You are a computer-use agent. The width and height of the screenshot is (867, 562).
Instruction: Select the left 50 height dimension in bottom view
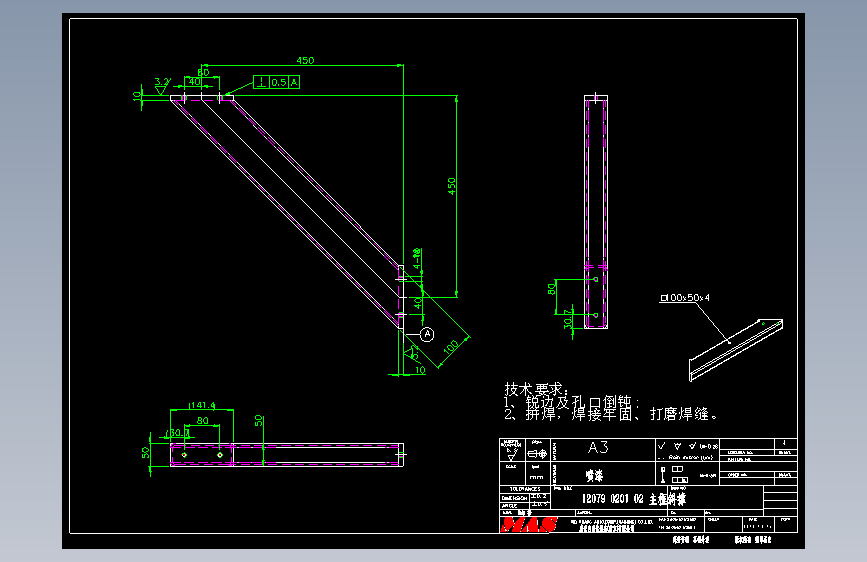tap(145, 453)
